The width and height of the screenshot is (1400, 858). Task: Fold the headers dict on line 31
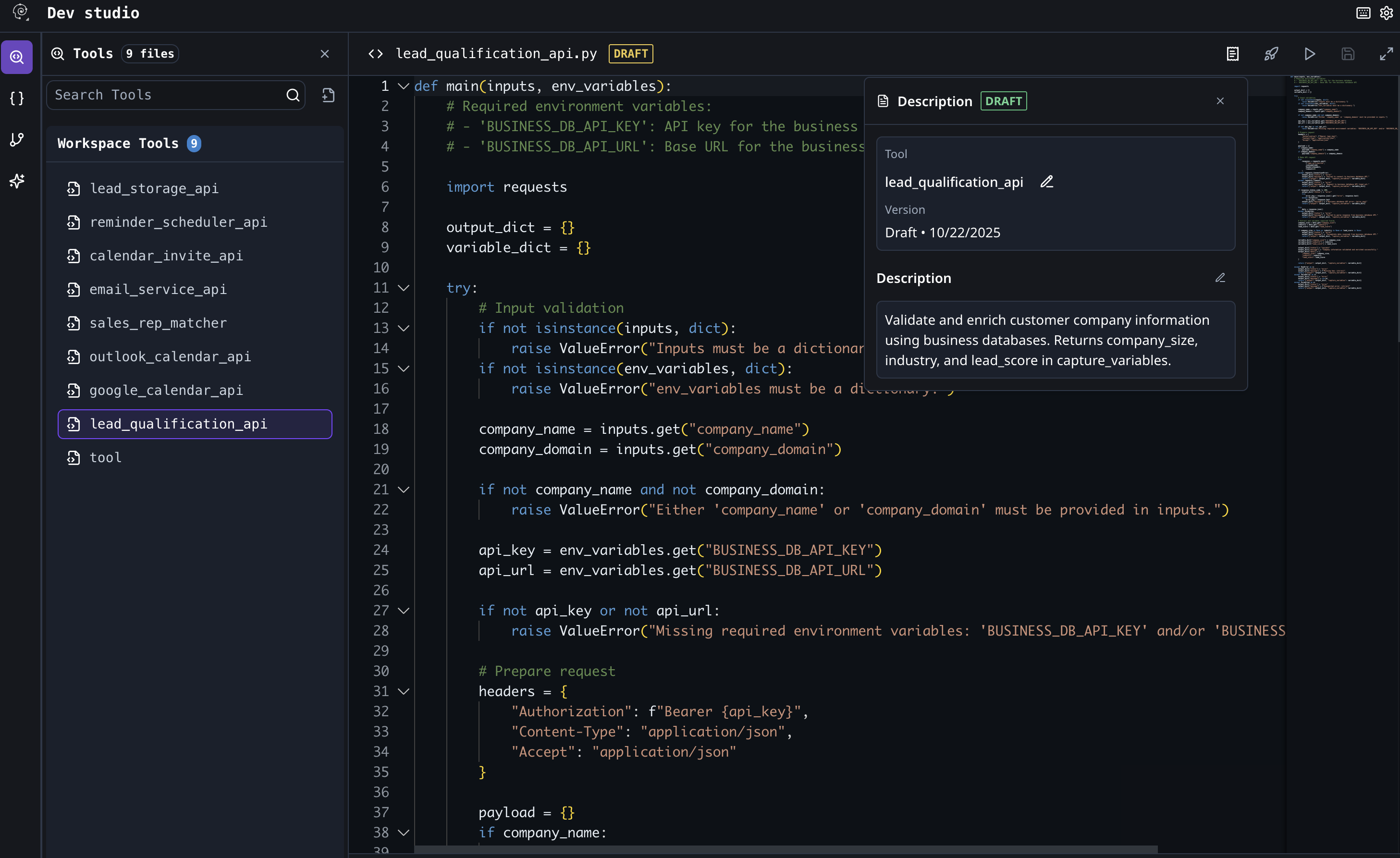[404, 691]
